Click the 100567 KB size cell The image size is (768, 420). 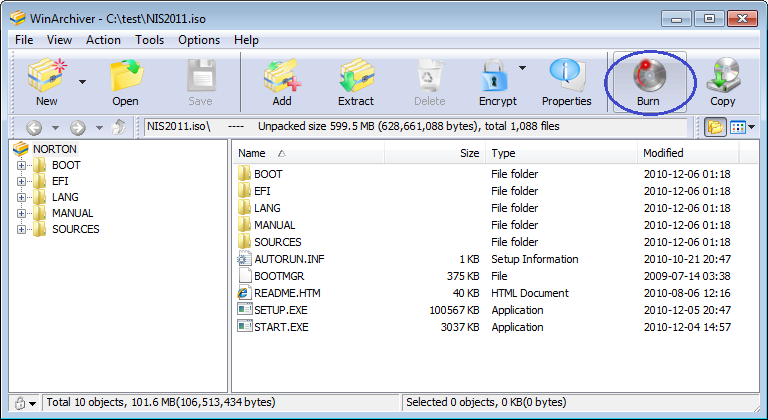[x=454, y=310]
